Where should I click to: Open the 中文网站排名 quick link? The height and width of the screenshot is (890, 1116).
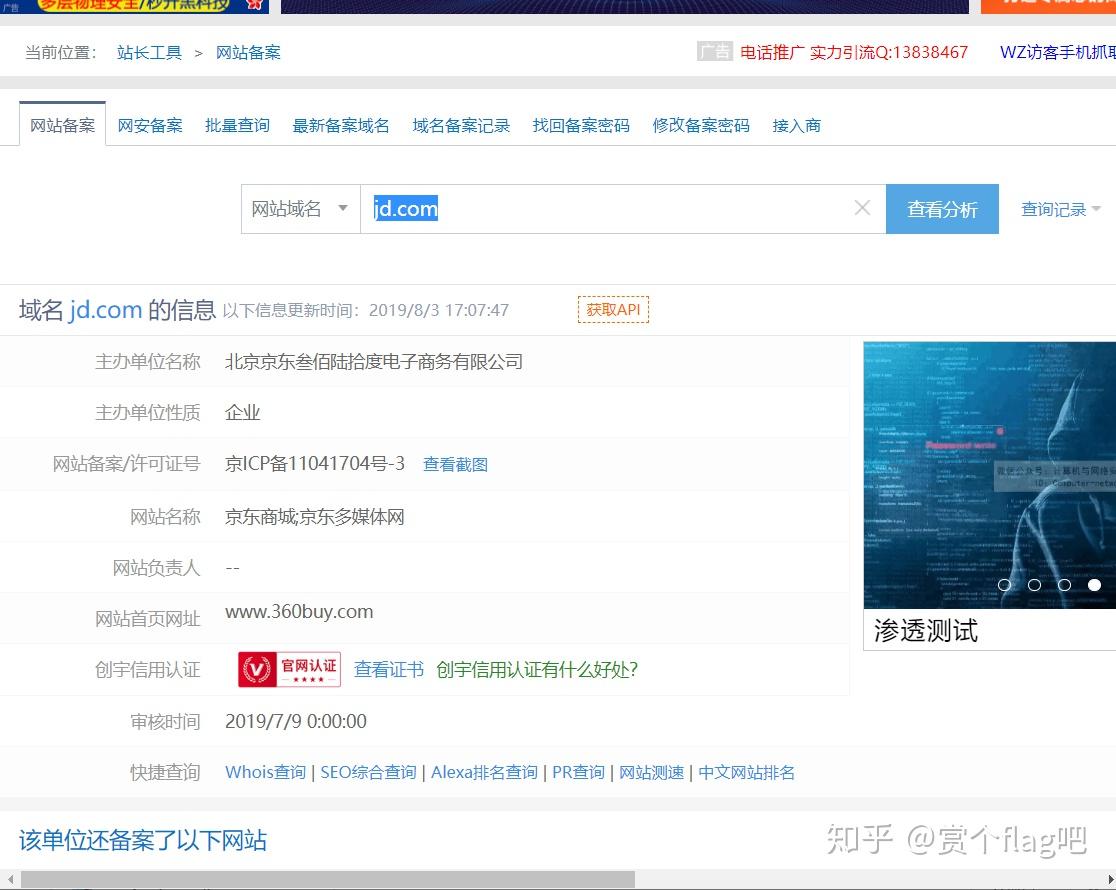pos(747,773)
